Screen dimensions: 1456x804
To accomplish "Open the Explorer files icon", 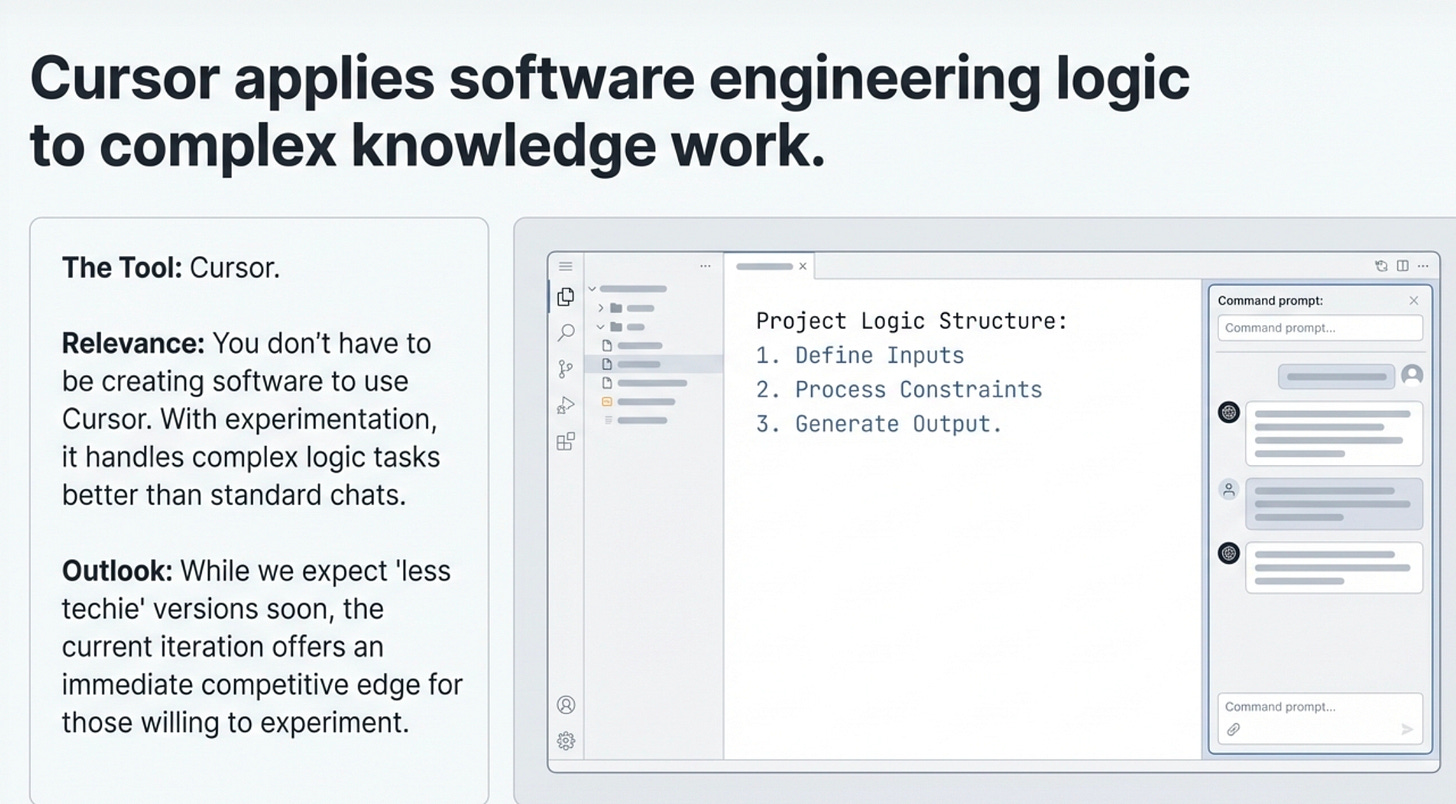I will pos(565,297).
